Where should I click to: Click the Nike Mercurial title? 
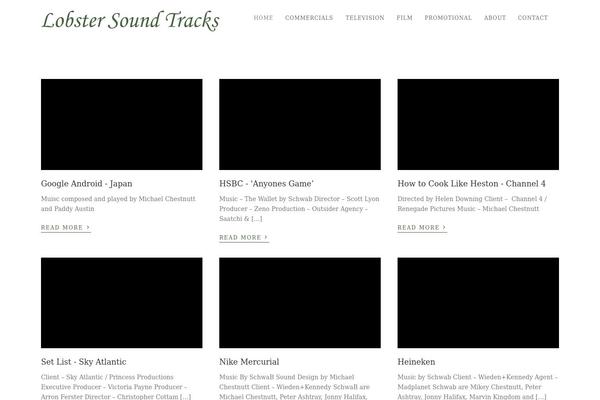click(249, 362)
